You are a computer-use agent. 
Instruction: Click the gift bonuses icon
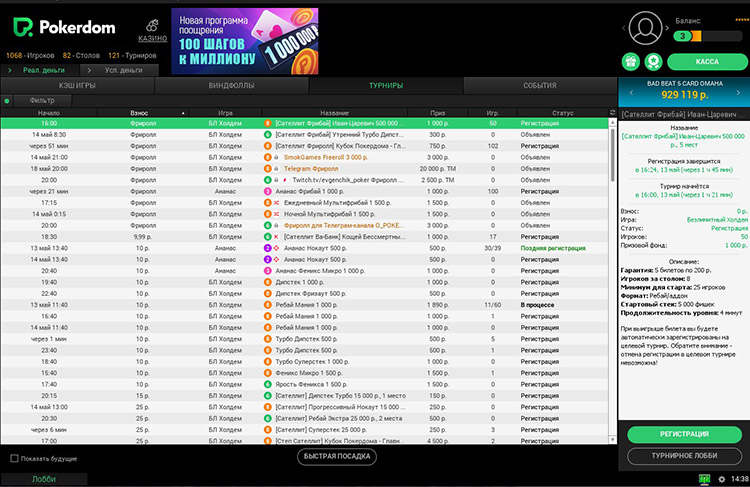click(631, 62)
